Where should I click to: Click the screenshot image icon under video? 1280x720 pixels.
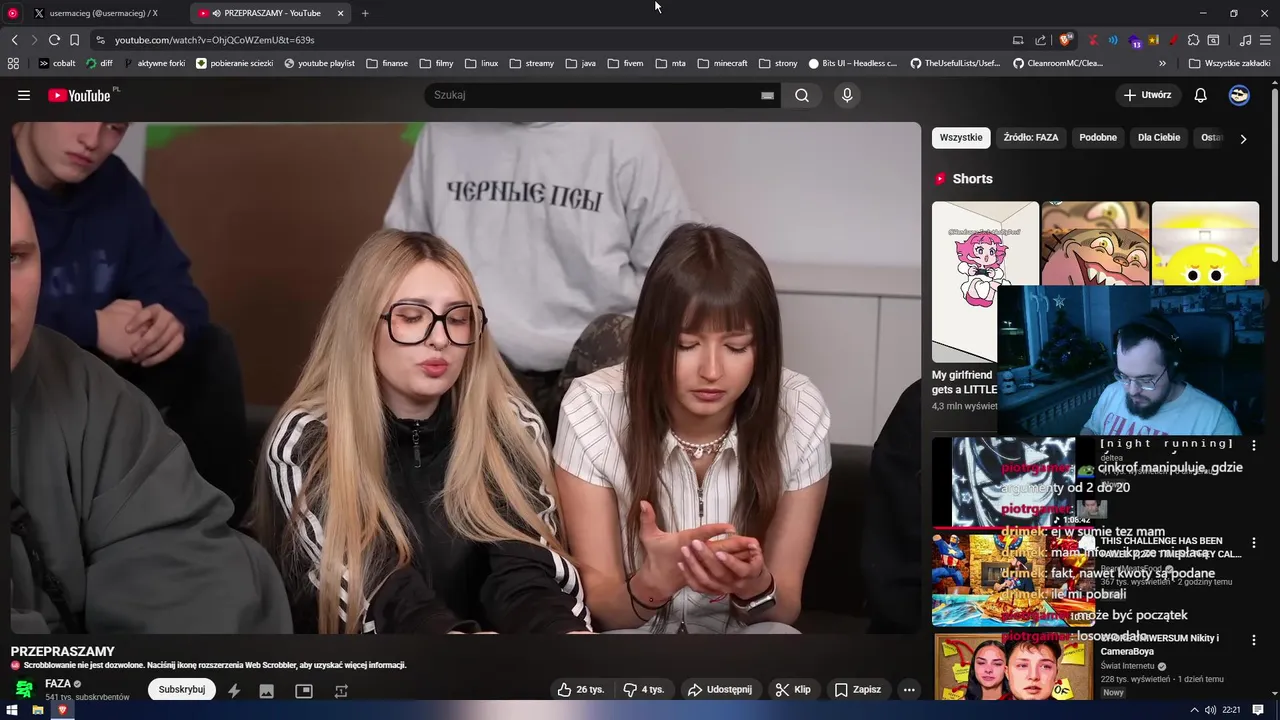coord(266,690)
